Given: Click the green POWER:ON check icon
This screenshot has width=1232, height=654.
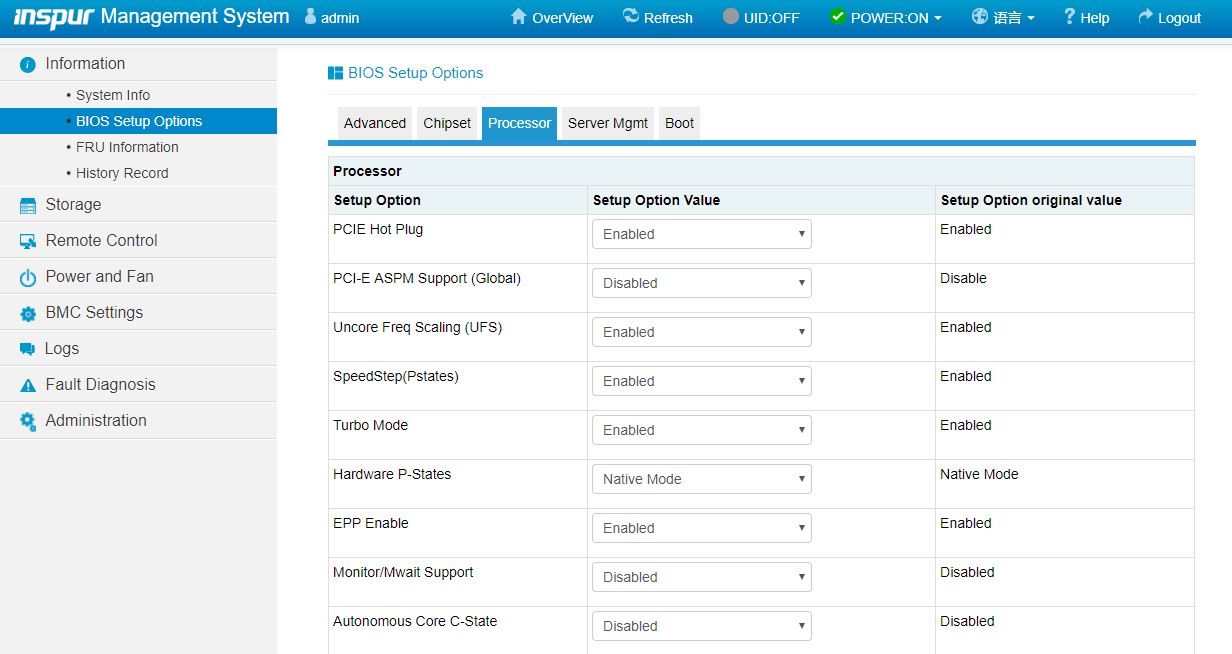Looking at the screenshot, I should click(x=838, y=17).
